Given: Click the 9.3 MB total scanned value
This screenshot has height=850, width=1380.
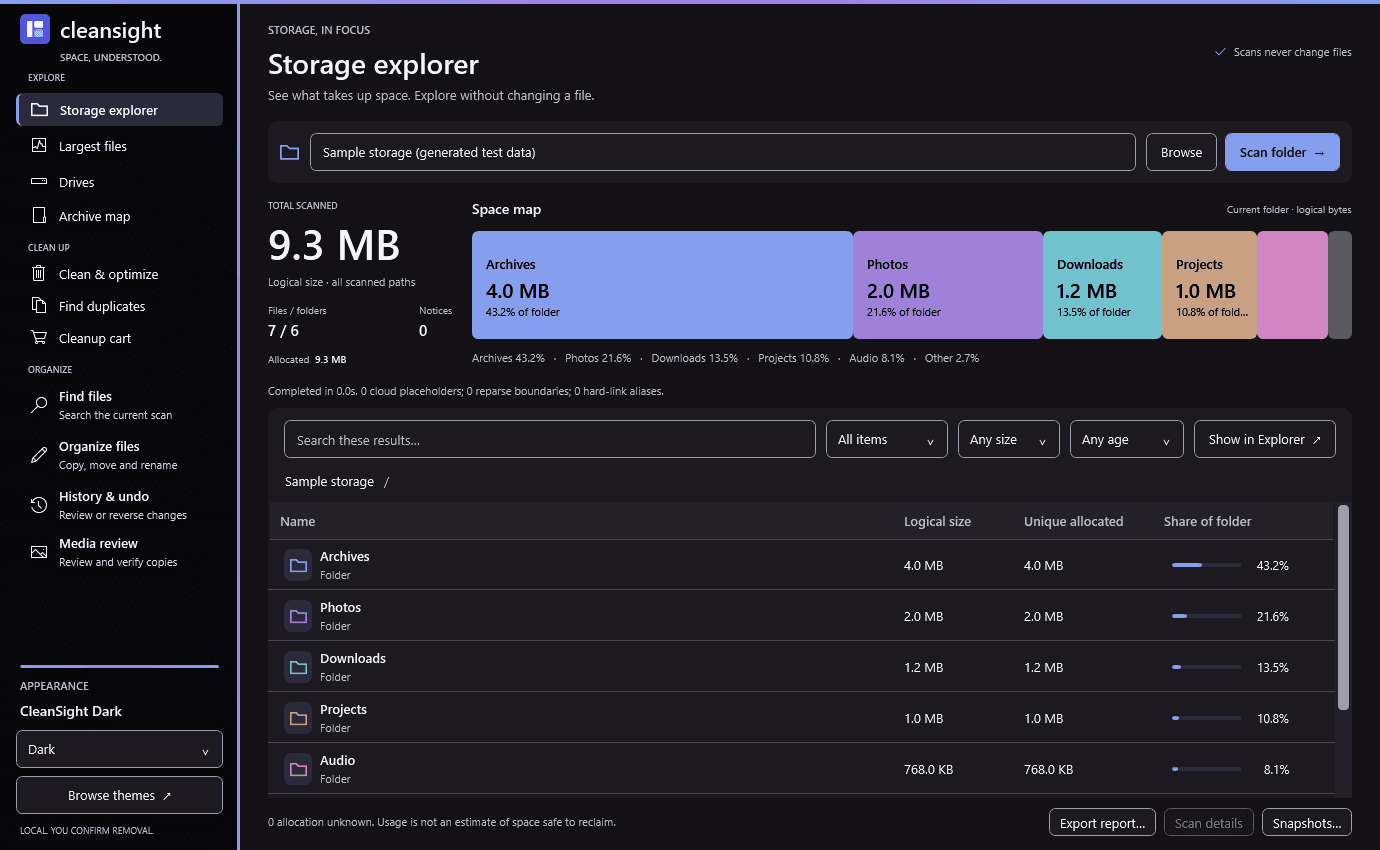Looking at the screenshot, I should 334,245.
